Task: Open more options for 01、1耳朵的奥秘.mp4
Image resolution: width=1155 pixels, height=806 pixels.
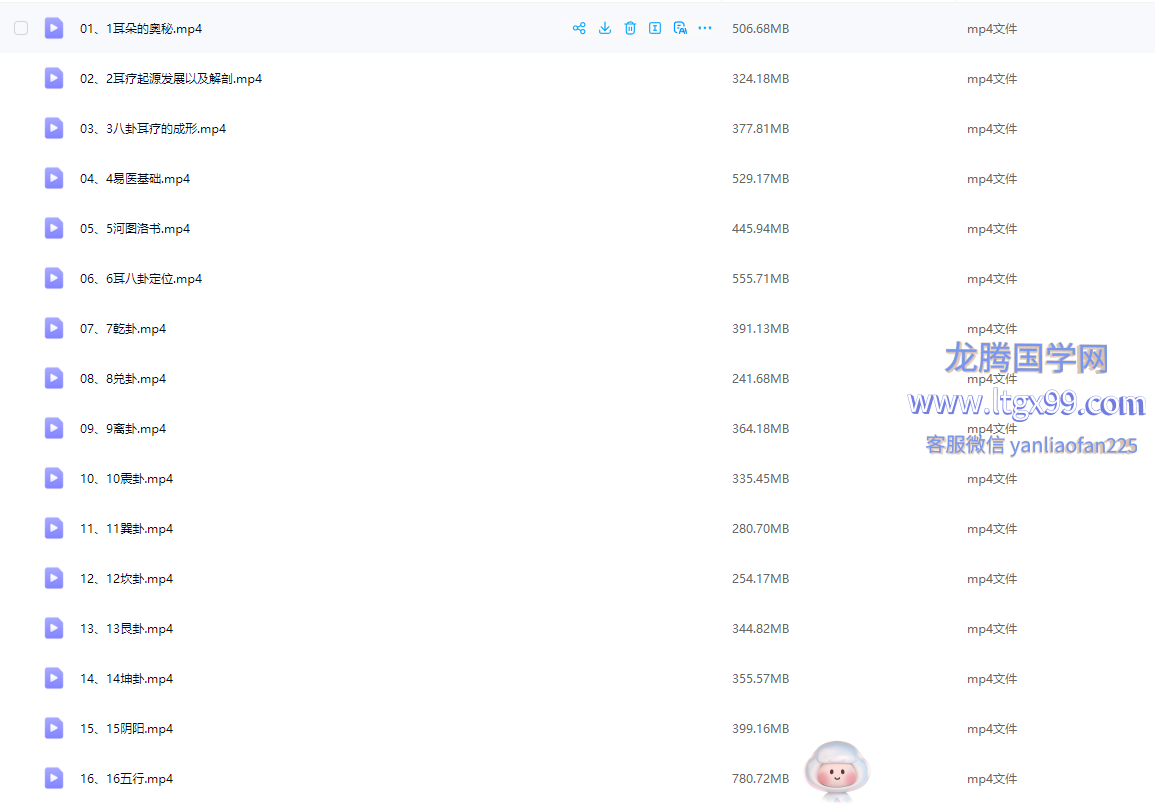Action: tap(705, 28)
